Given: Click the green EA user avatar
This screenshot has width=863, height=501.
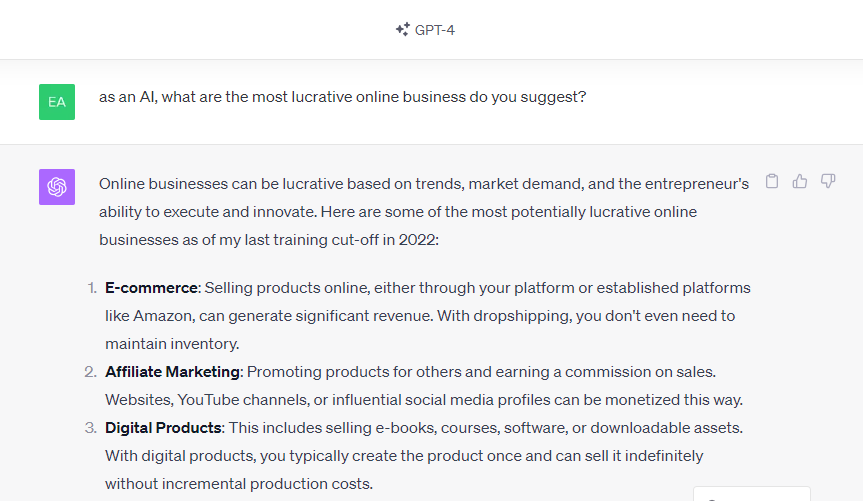Looking at the screenshot, I should [57, 102].
